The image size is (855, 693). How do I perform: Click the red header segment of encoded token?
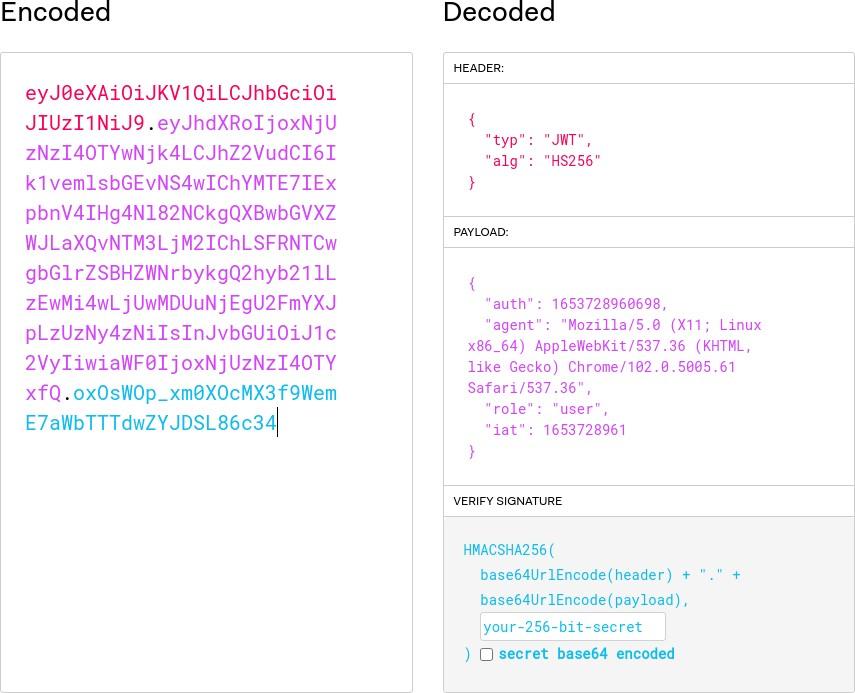click(180, 93)
